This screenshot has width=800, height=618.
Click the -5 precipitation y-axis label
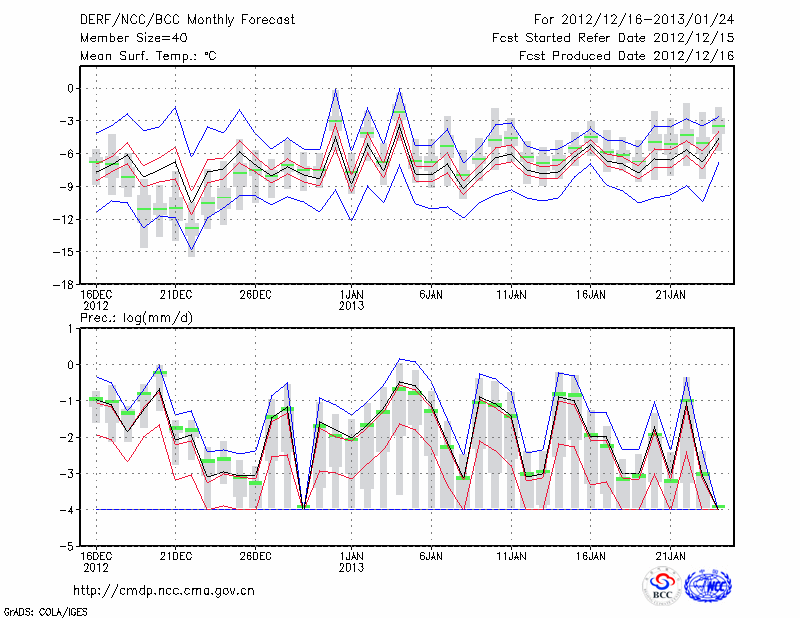tap(66, 547)
